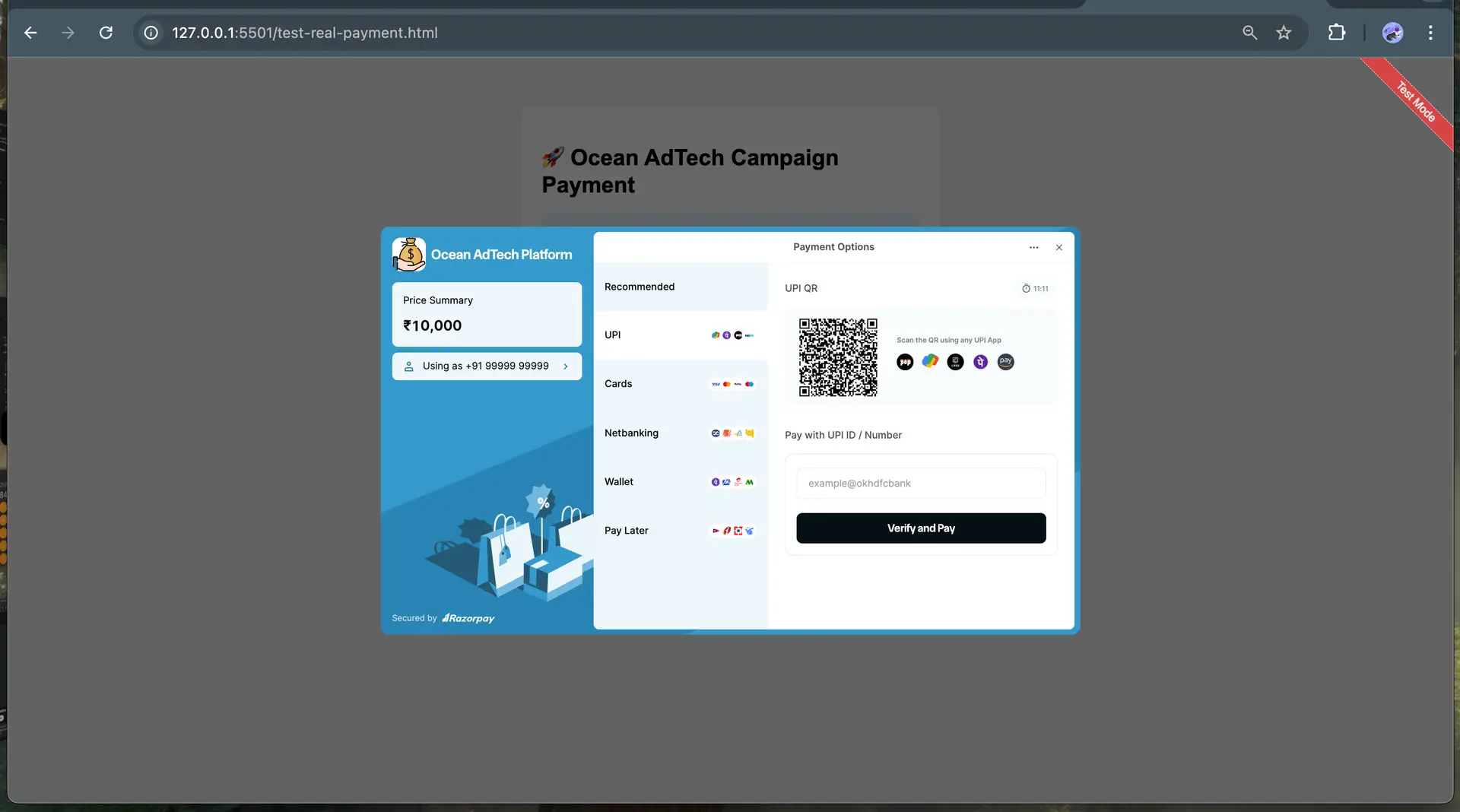The width and height of the screenshot is (1460, 812).
Task: Click the browser extensions puzzle icon
Action: (1336, 33)
